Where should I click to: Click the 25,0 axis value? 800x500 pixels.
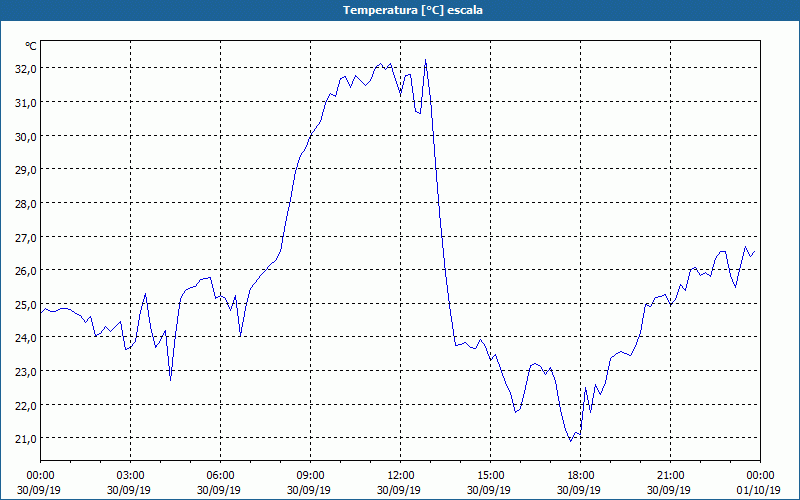(x=26, y=305)
